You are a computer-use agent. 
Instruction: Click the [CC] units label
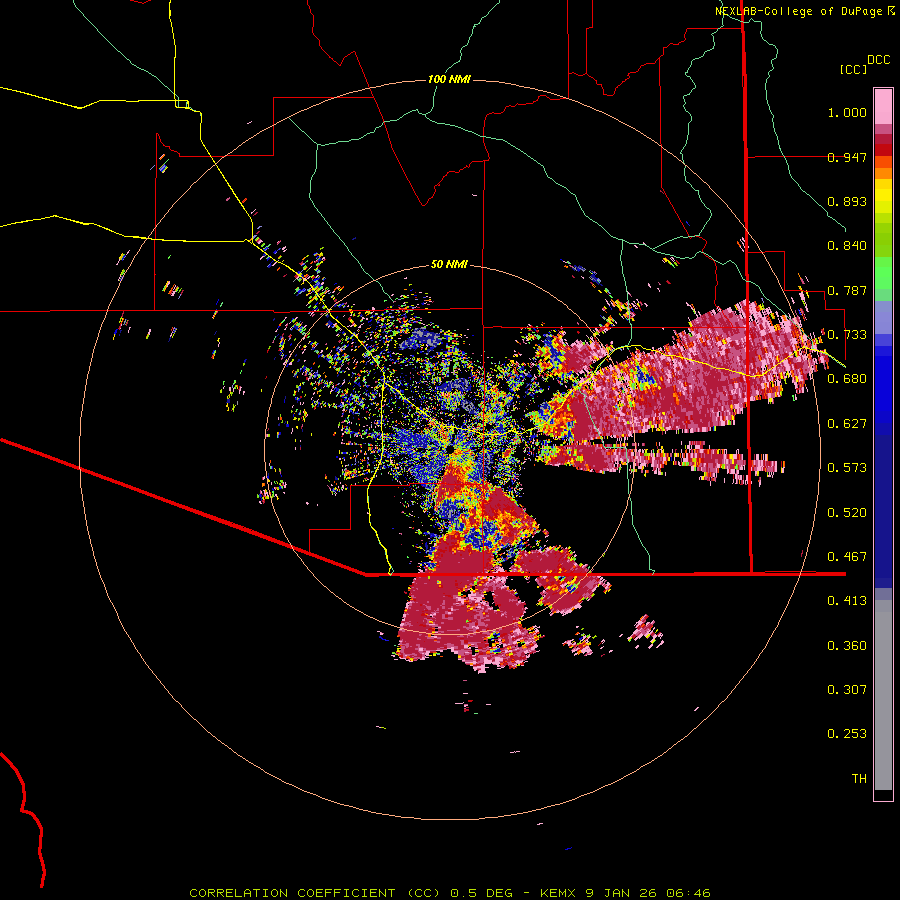tap(854, 69)
